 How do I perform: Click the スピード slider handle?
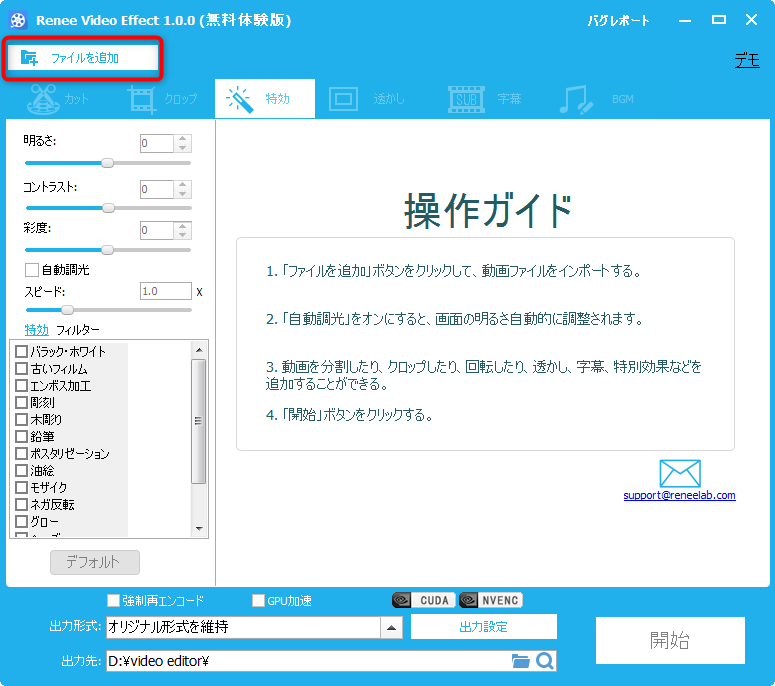pyautogui.click(x=67, y=310)
